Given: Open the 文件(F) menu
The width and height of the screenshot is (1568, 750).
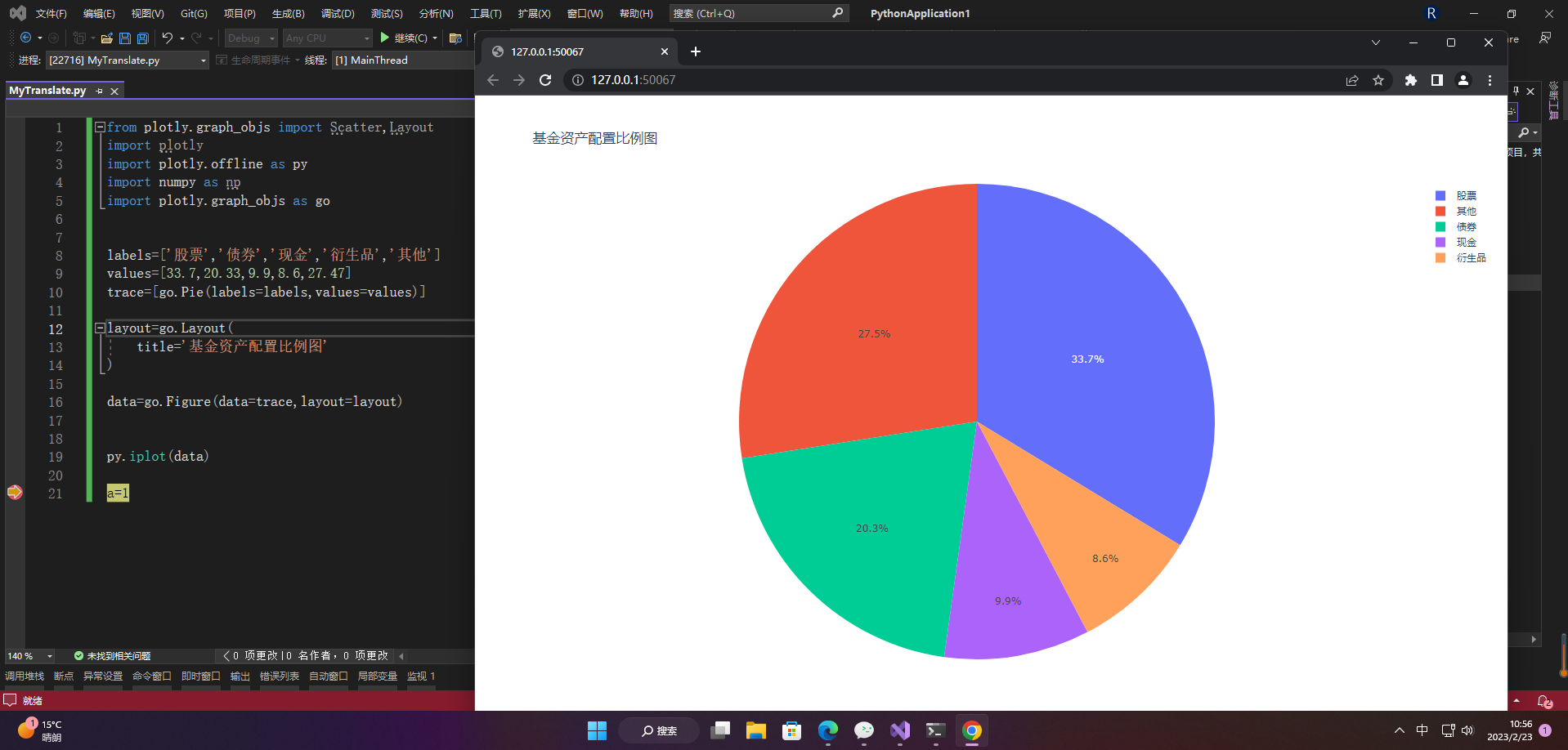Looking at the screenshot, I should (x=52, y=14).
